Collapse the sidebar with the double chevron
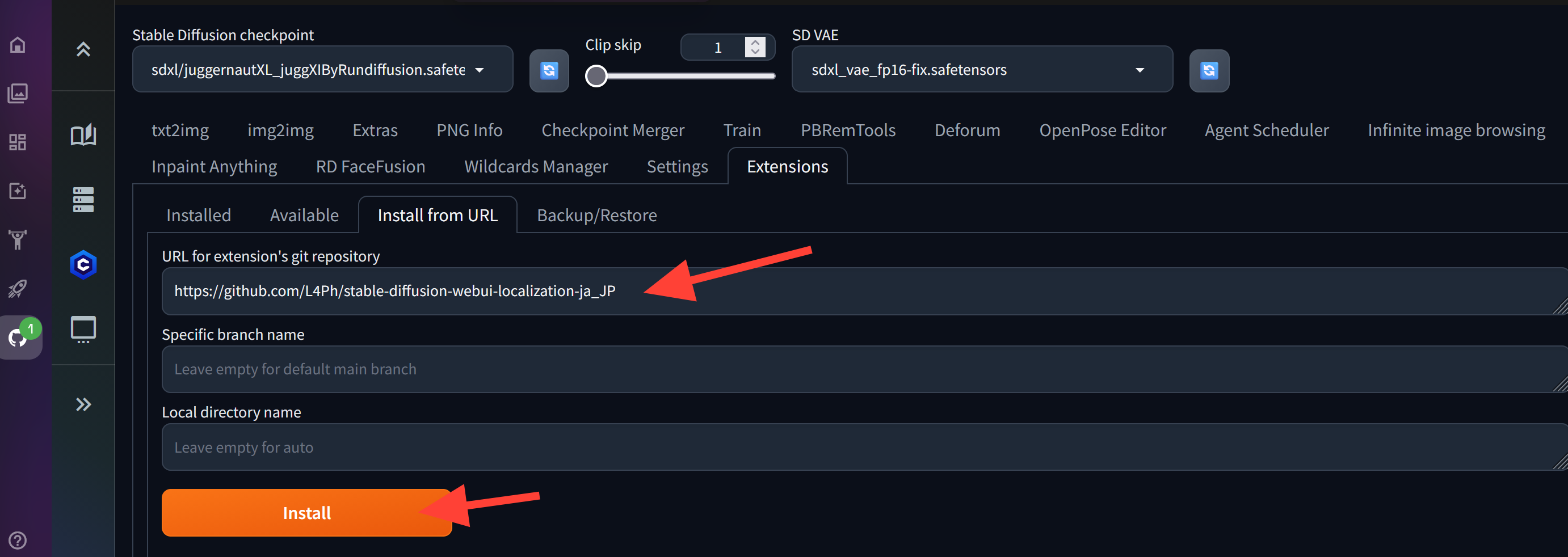1568x557 pixels. click(83, 404)
